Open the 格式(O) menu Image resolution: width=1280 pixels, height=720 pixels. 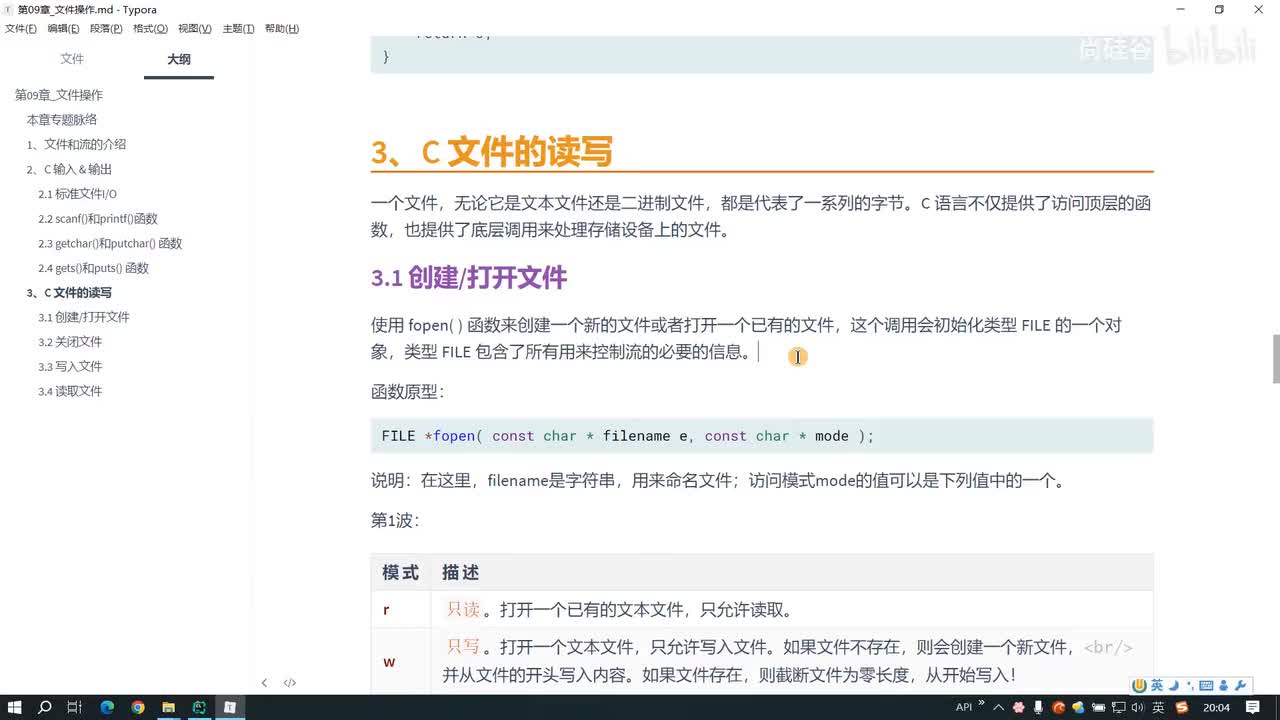[x=150, y=29]
